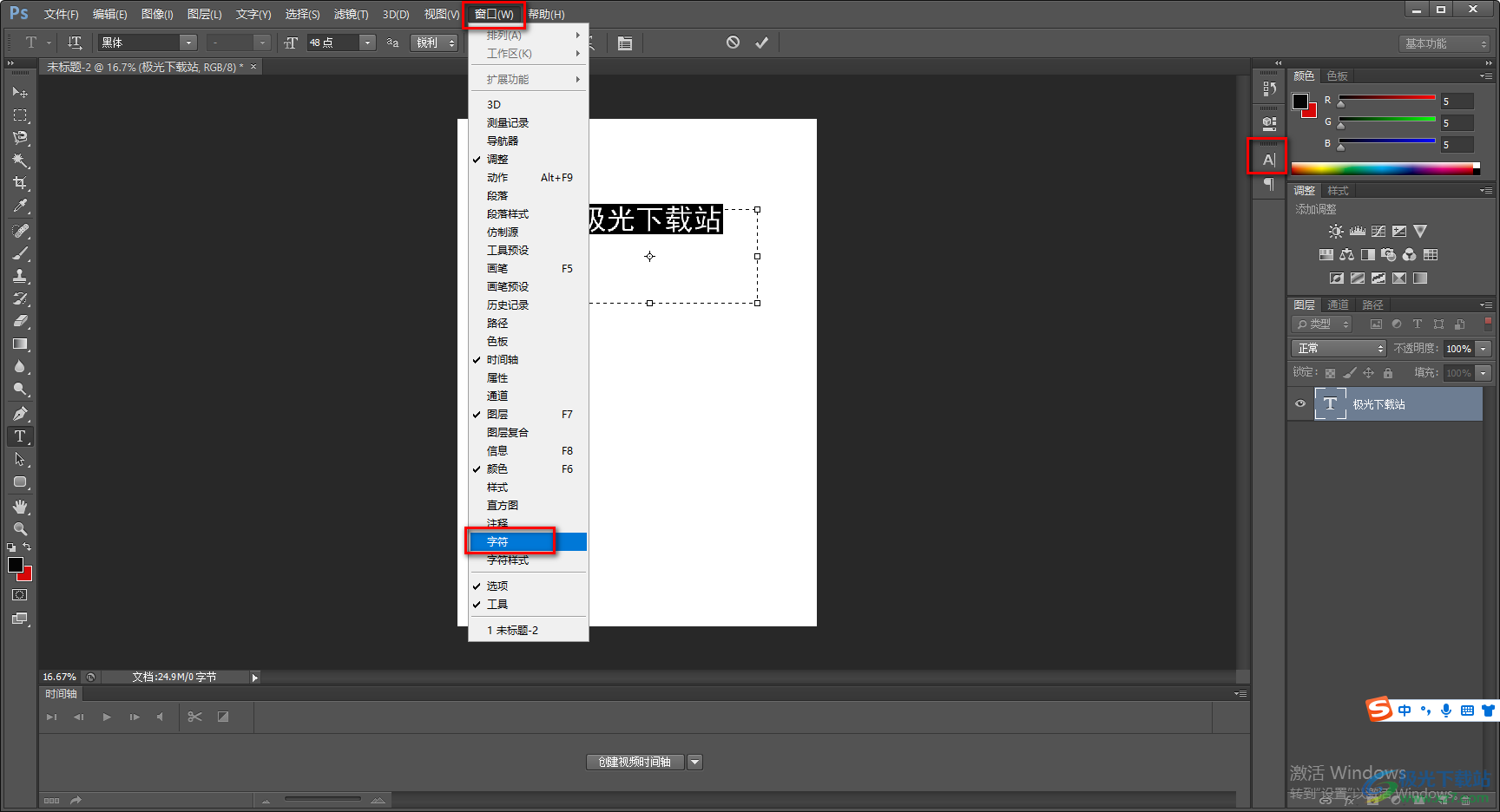Hide the 极光下载站 text layer
Screen dimensions: 1500x812
[x=1299, y=403]
